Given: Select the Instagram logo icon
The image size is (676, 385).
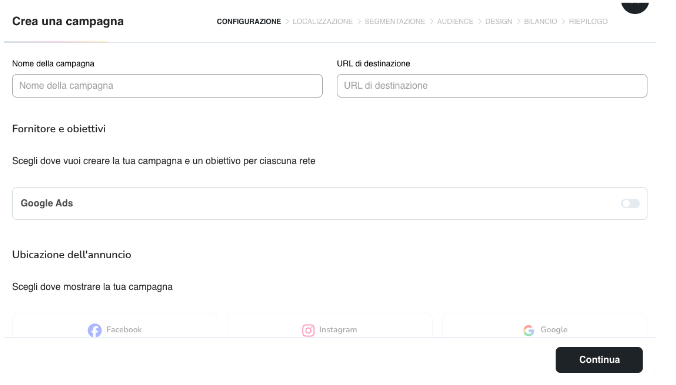Looking at the screenshot, I should (x=308, y=330).
